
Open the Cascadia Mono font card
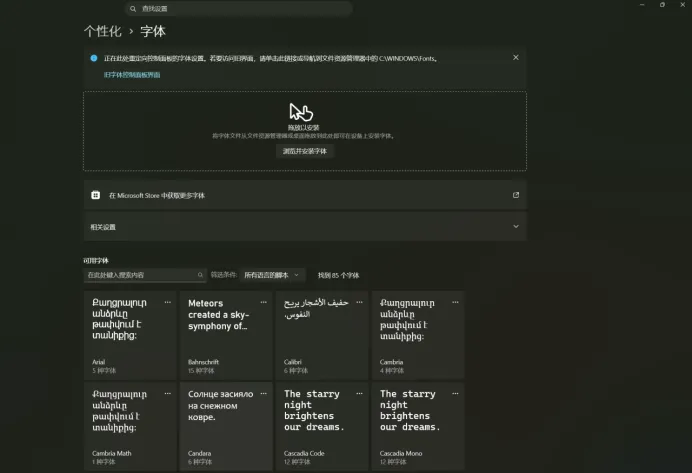click(x=418, y=426)
